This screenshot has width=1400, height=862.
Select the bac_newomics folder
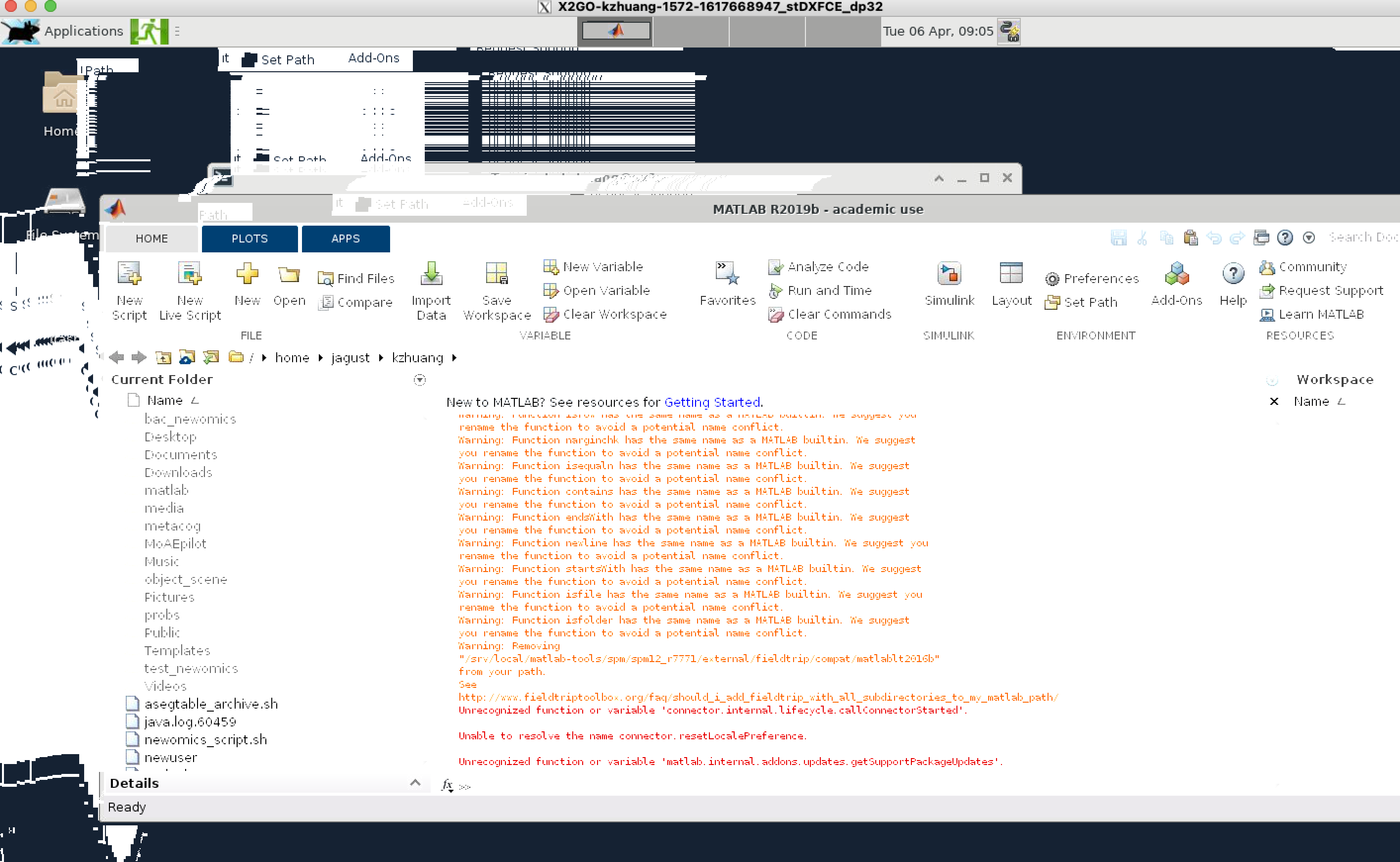(190, 419)
